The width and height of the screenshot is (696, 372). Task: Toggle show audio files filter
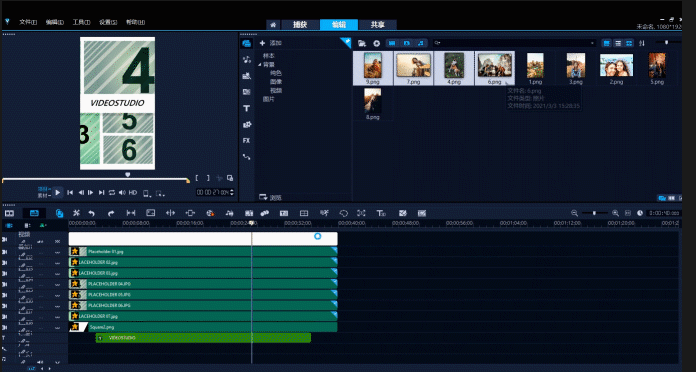coord(421,43)
